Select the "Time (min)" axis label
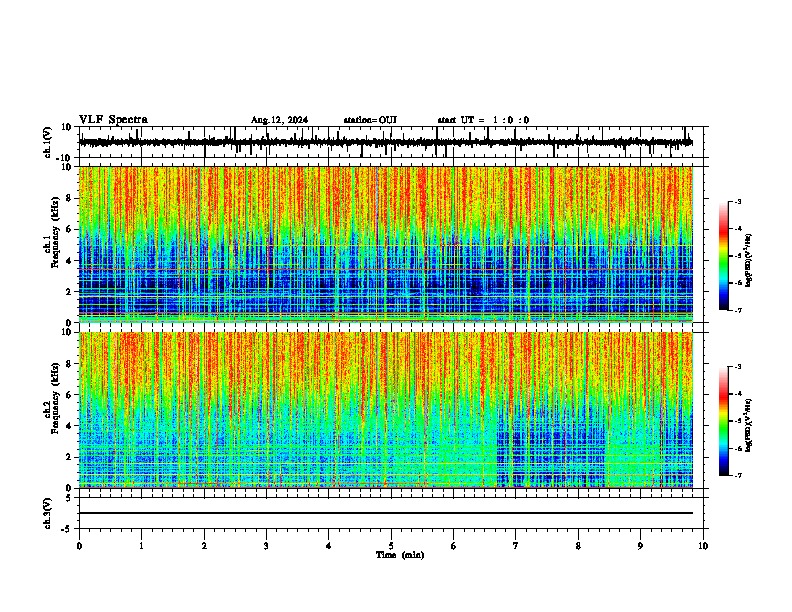 [400, 555]
